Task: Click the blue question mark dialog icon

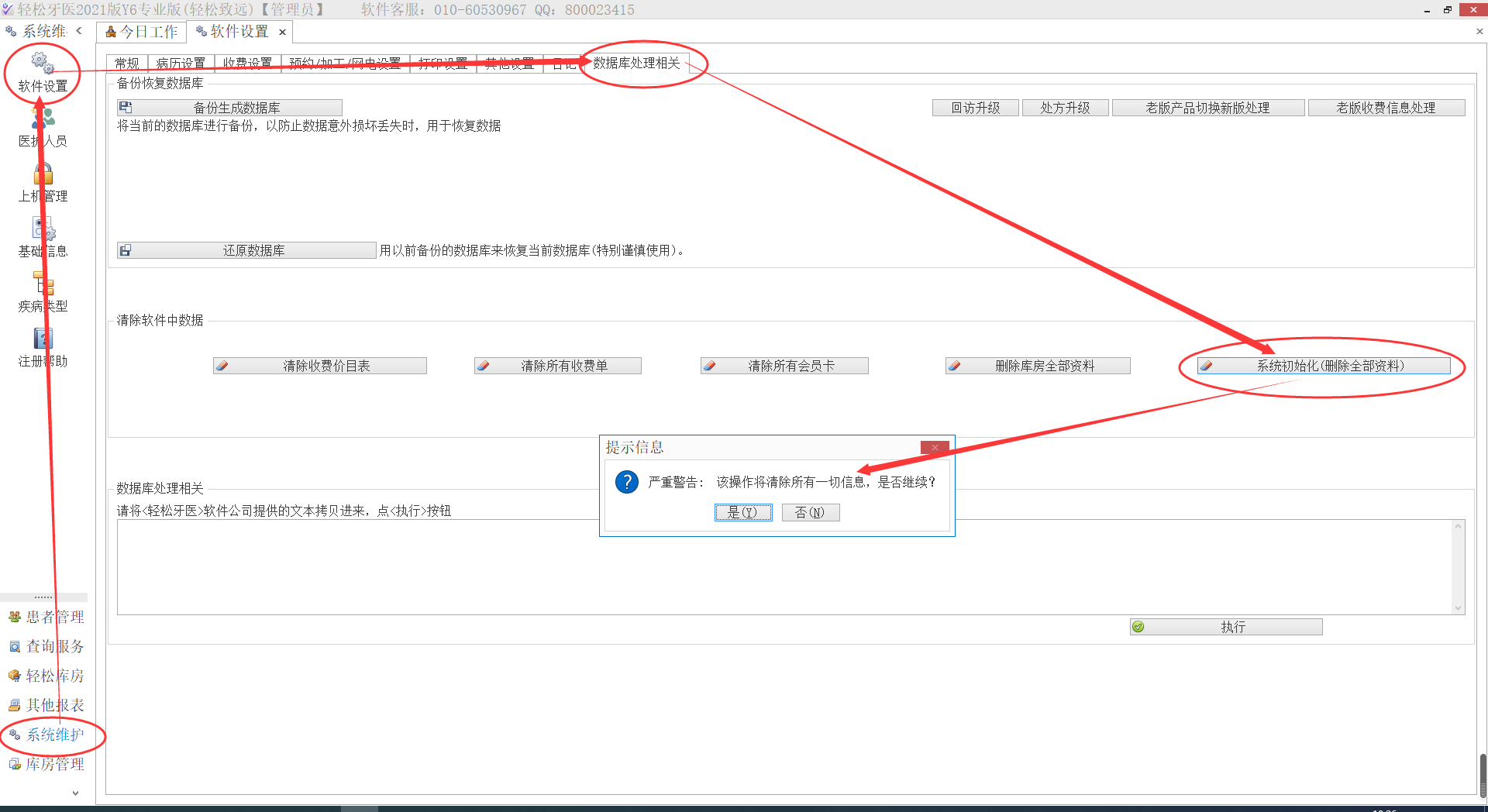Action: pyautogui.click(x=626, y=482)
